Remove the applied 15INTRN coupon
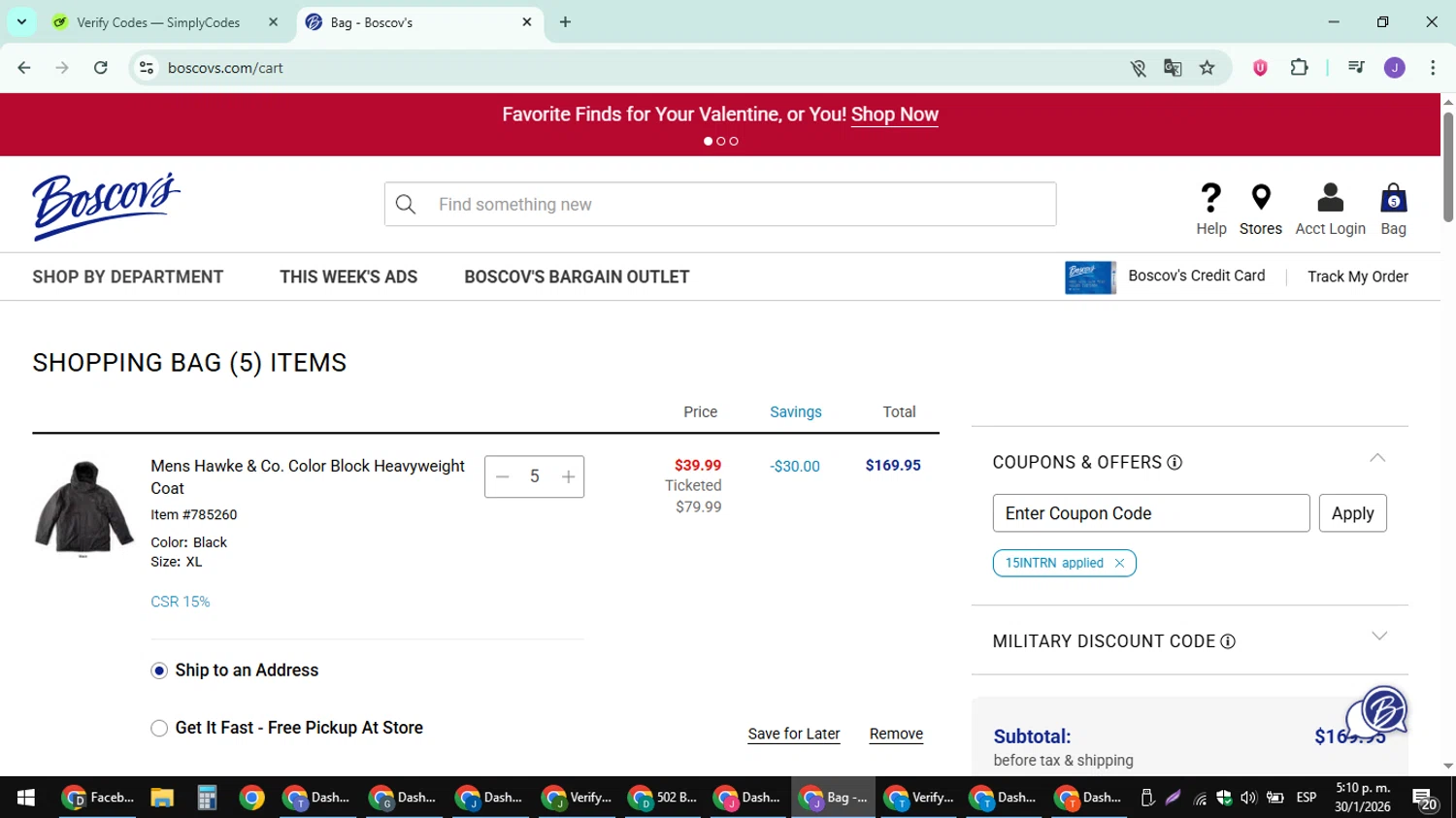Viewport: 1456px width, 818px height. tap(1119, 563)
